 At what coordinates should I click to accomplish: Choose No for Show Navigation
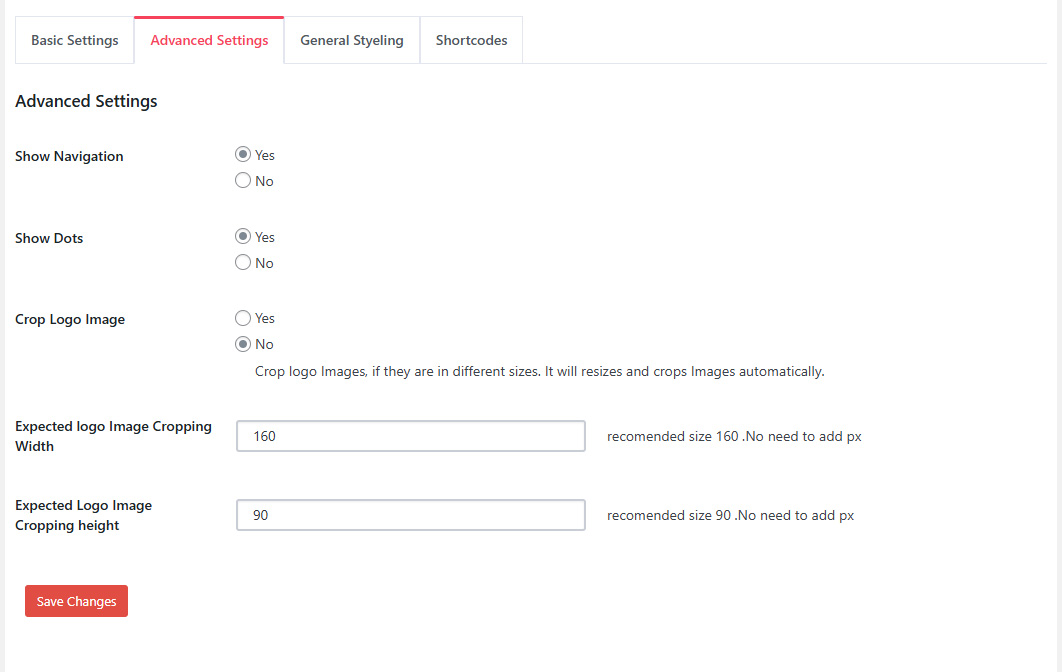(x=243, y=181)
